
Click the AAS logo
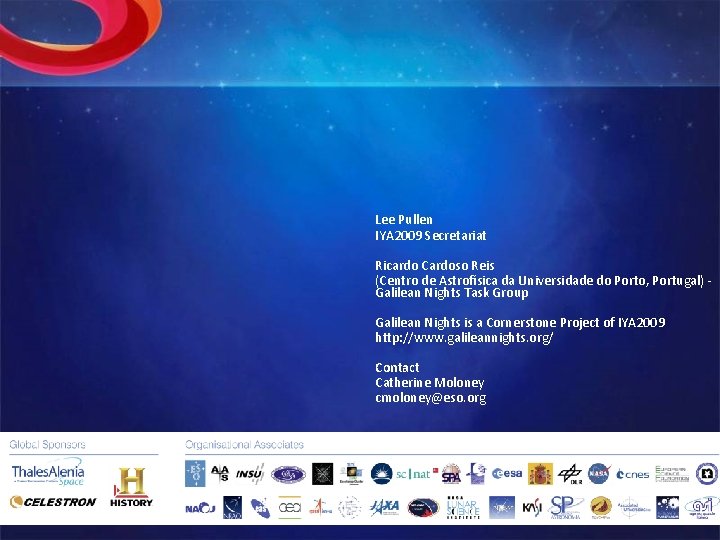coord(220,473)
